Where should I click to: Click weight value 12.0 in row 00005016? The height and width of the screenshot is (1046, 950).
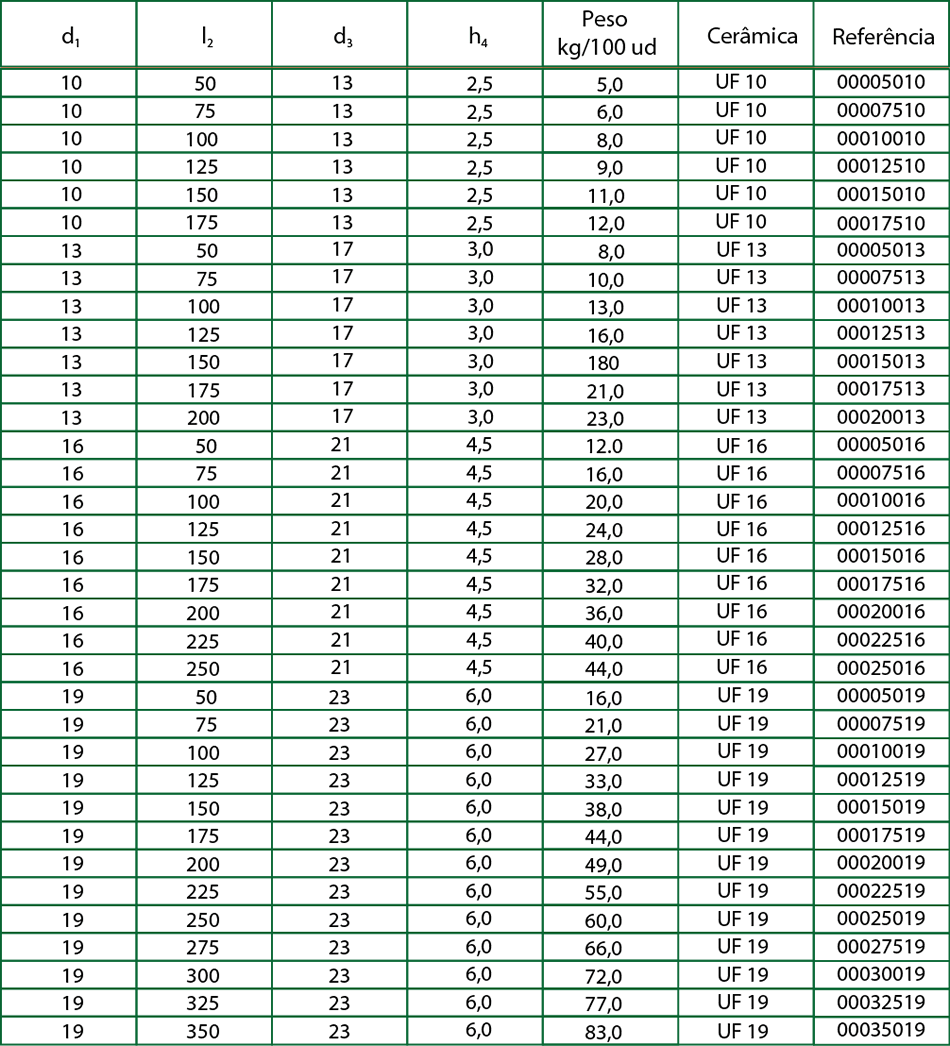tap(604, 446)
